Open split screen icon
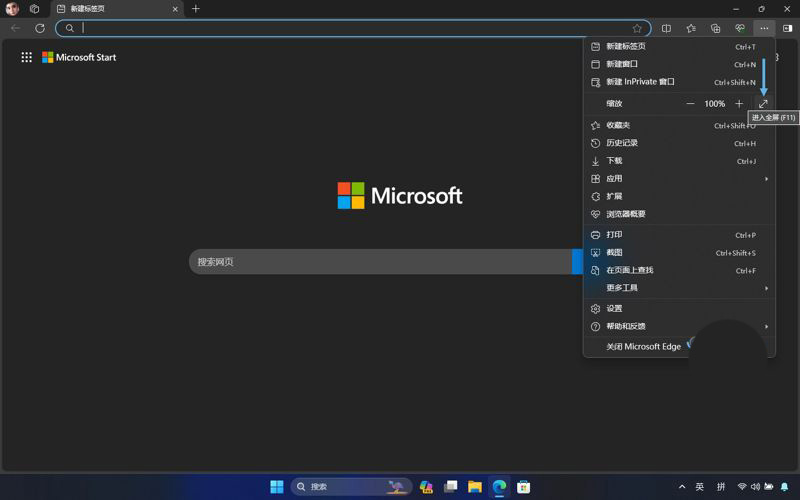Viewport: 800px width, 500px height. click(x=666, y=29)
